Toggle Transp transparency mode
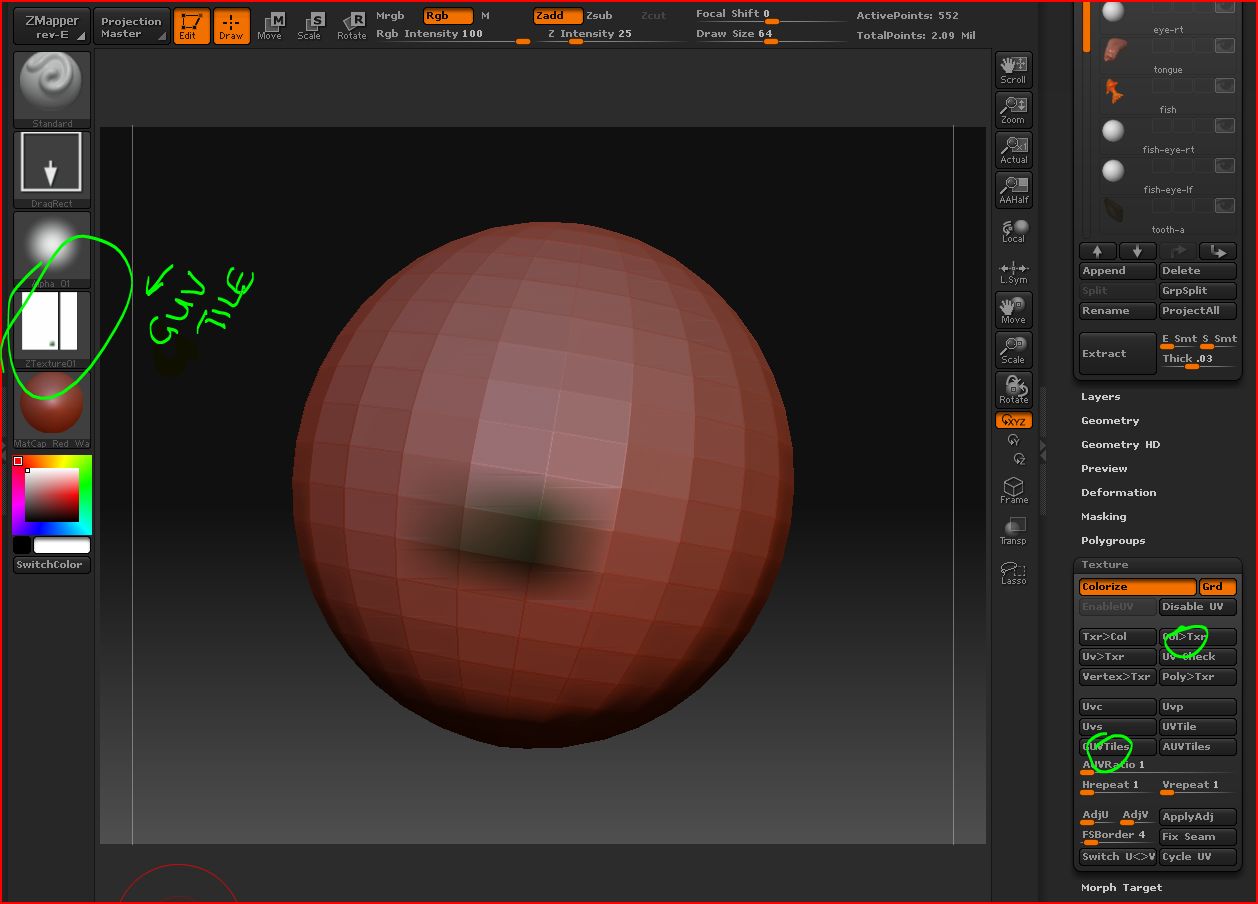 (x=1013, y=530)
